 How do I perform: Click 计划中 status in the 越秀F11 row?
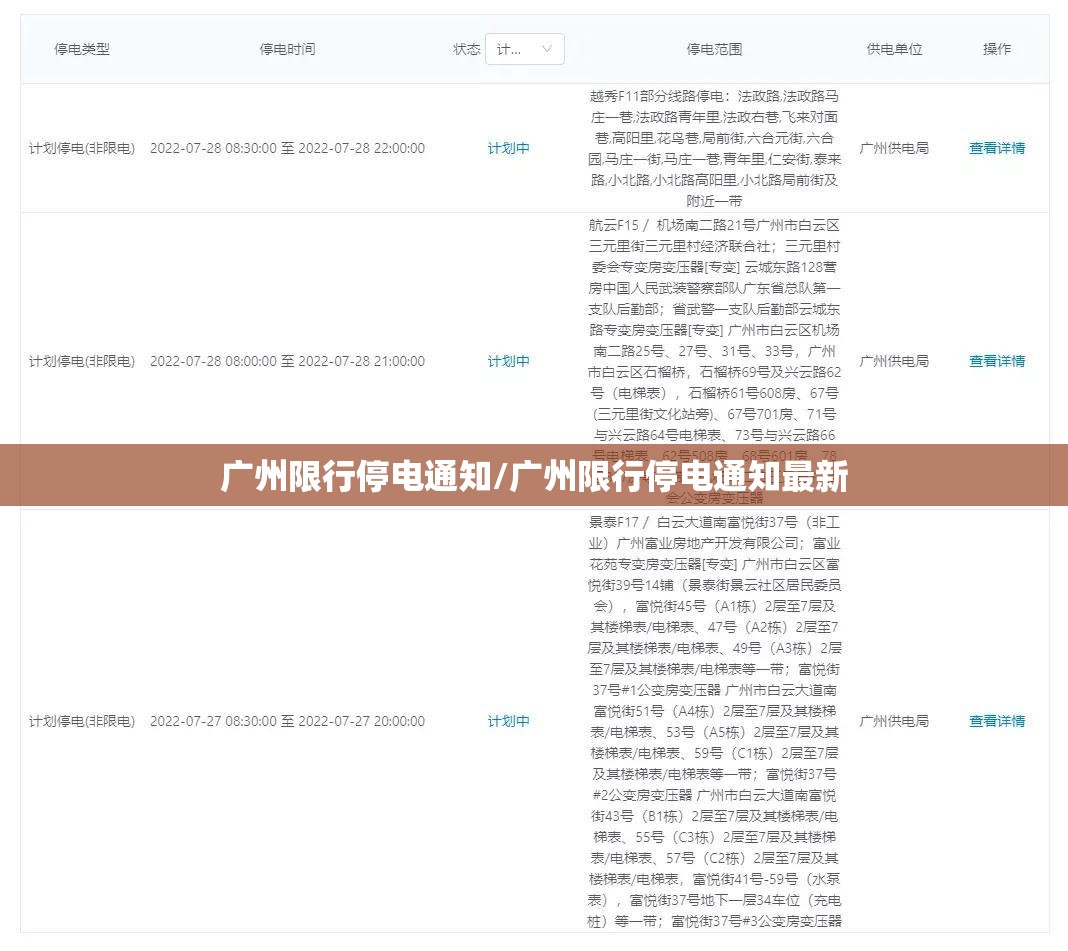coord(508,148)
